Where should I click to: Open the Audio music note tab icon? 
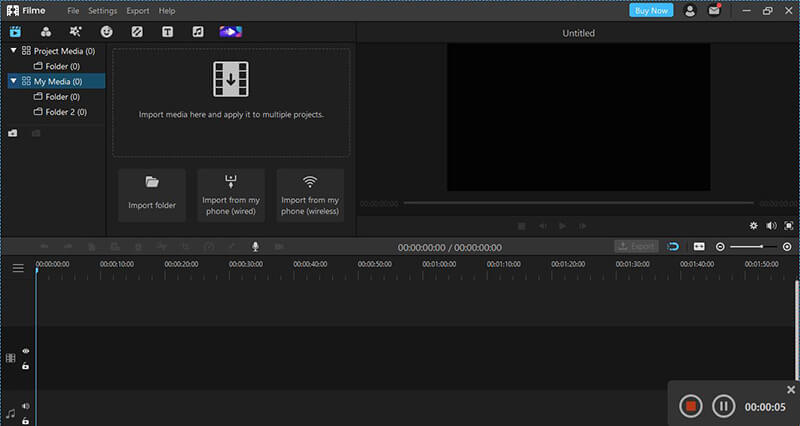pyautogui.click(x=198, y=32)
